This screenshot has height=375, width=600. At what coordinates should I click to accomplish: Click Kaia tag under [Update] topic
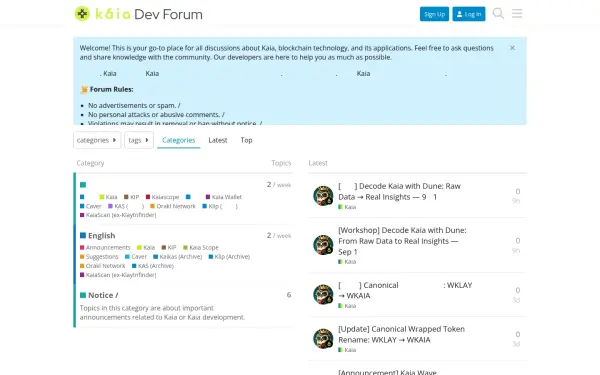tap(347, 350)
